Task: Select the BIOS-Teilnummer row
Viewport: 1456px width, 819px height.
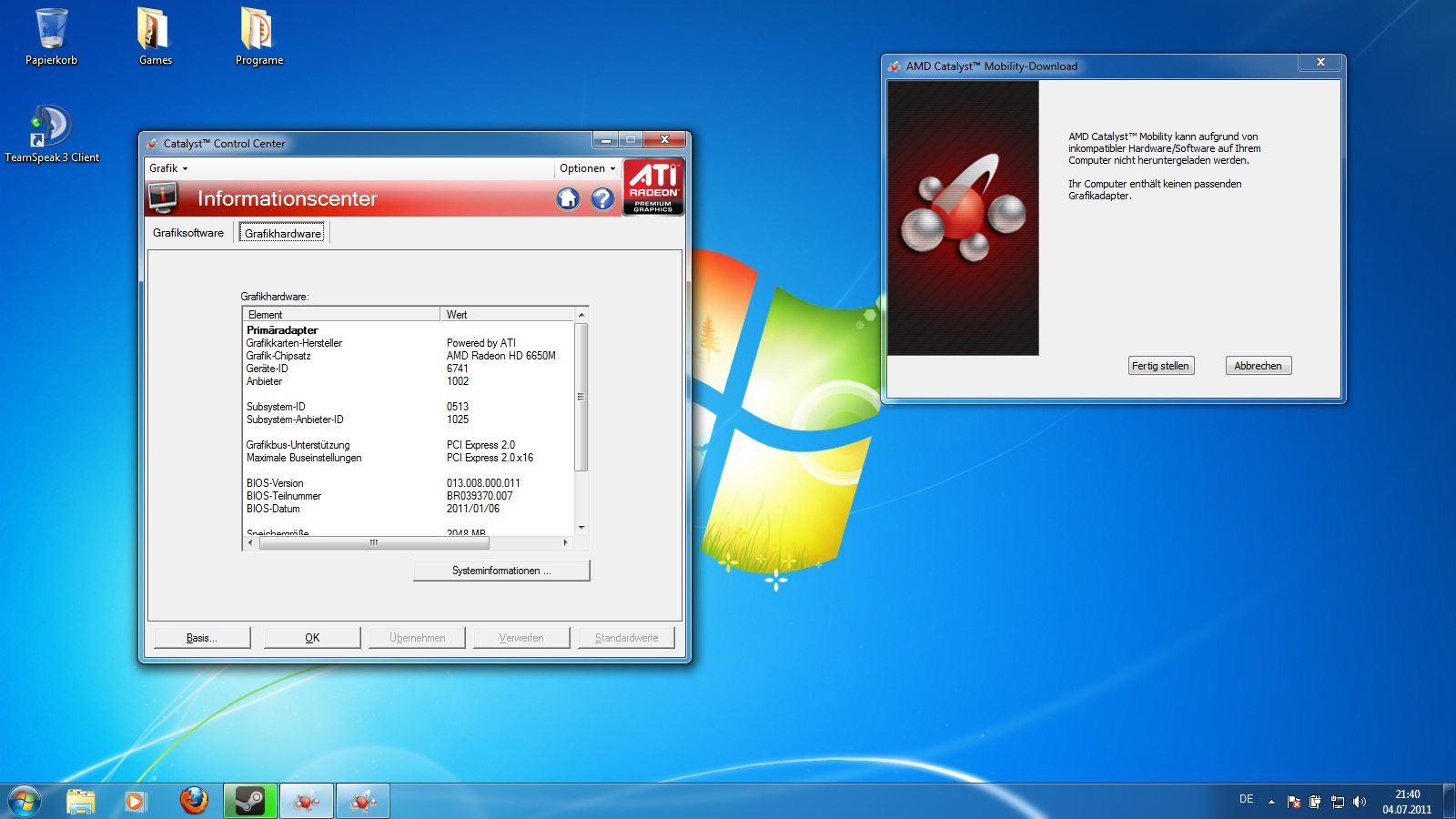Action: click(409, 496)
